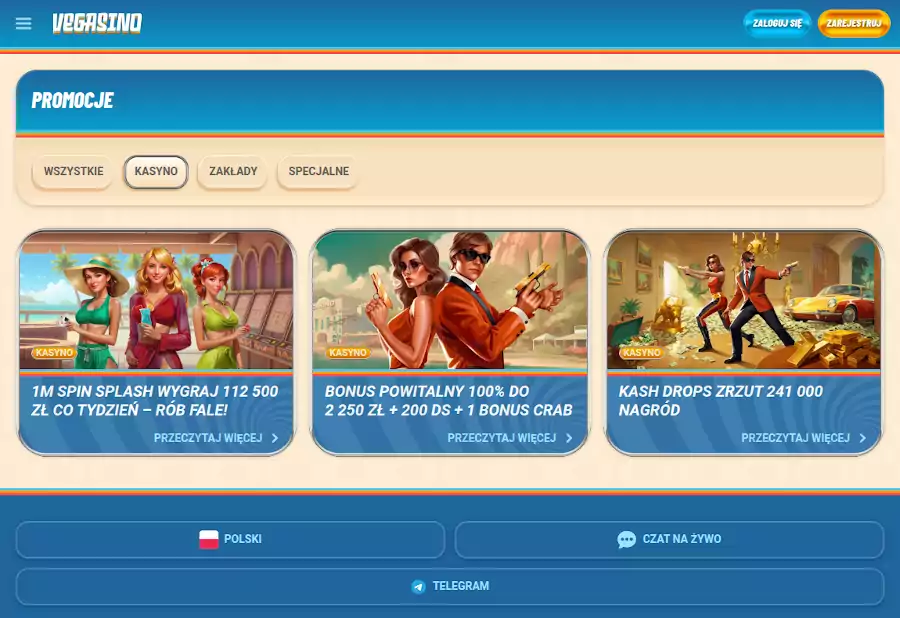Screen dimensions: 900x618
Task: Click the Vegasino logo
Action: point(97,23)
